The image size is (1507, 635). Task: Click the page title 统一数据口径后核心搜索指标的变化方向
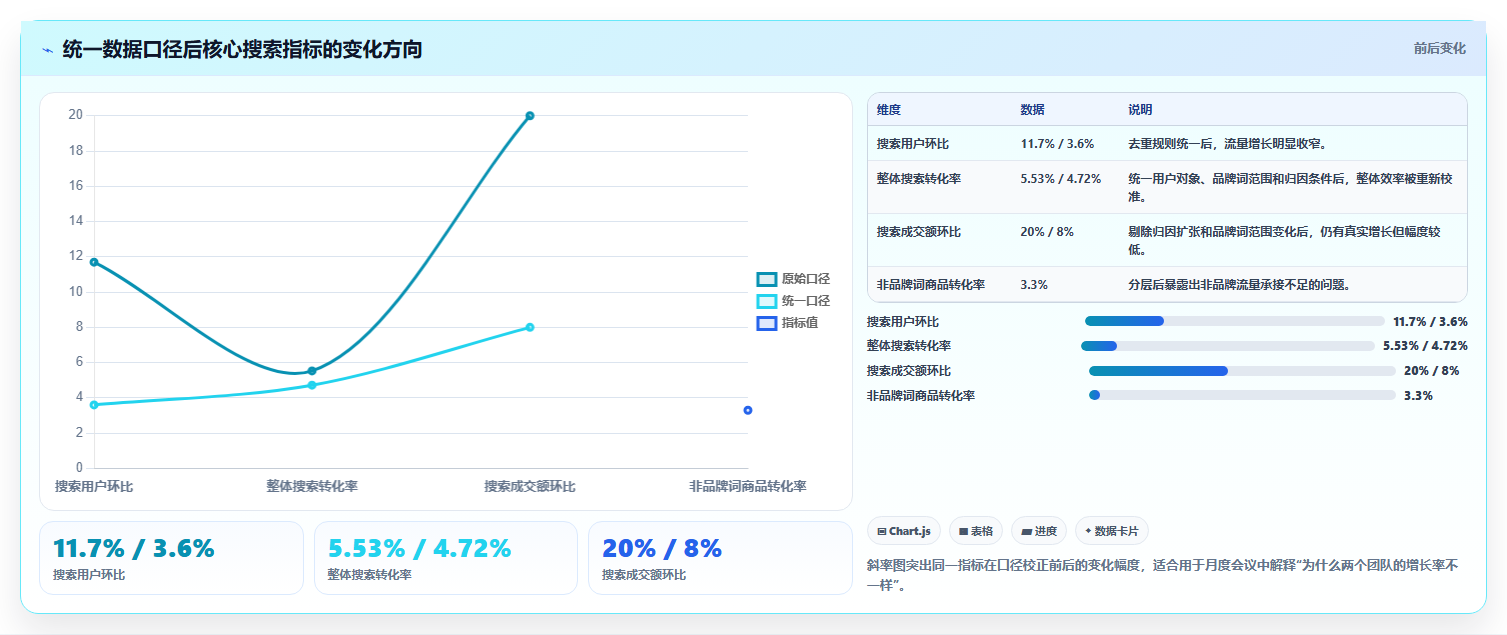tap(242, 49)
